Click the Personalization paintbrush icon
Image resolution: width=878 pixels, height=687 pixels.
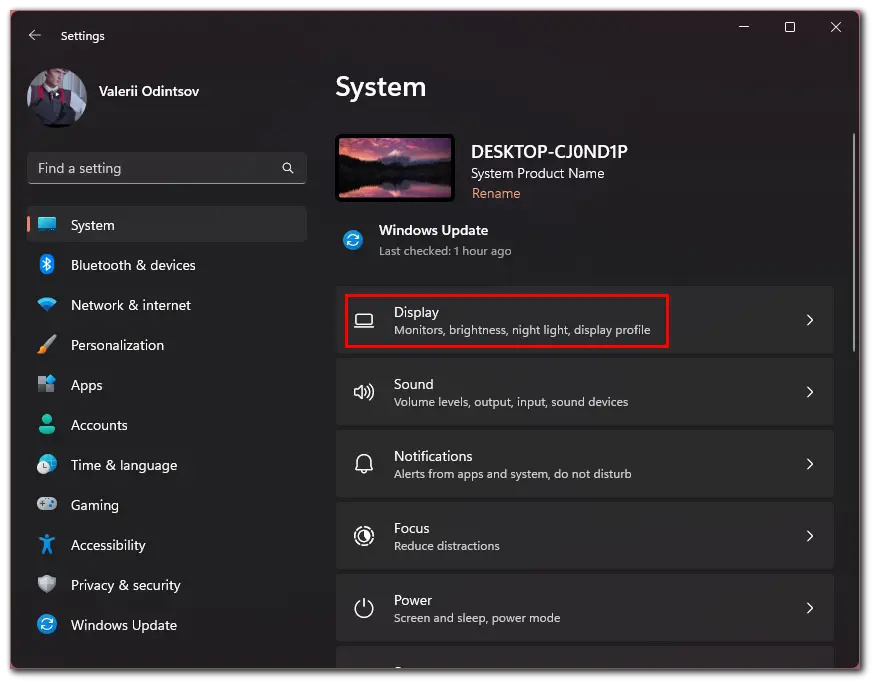(47, 344)
